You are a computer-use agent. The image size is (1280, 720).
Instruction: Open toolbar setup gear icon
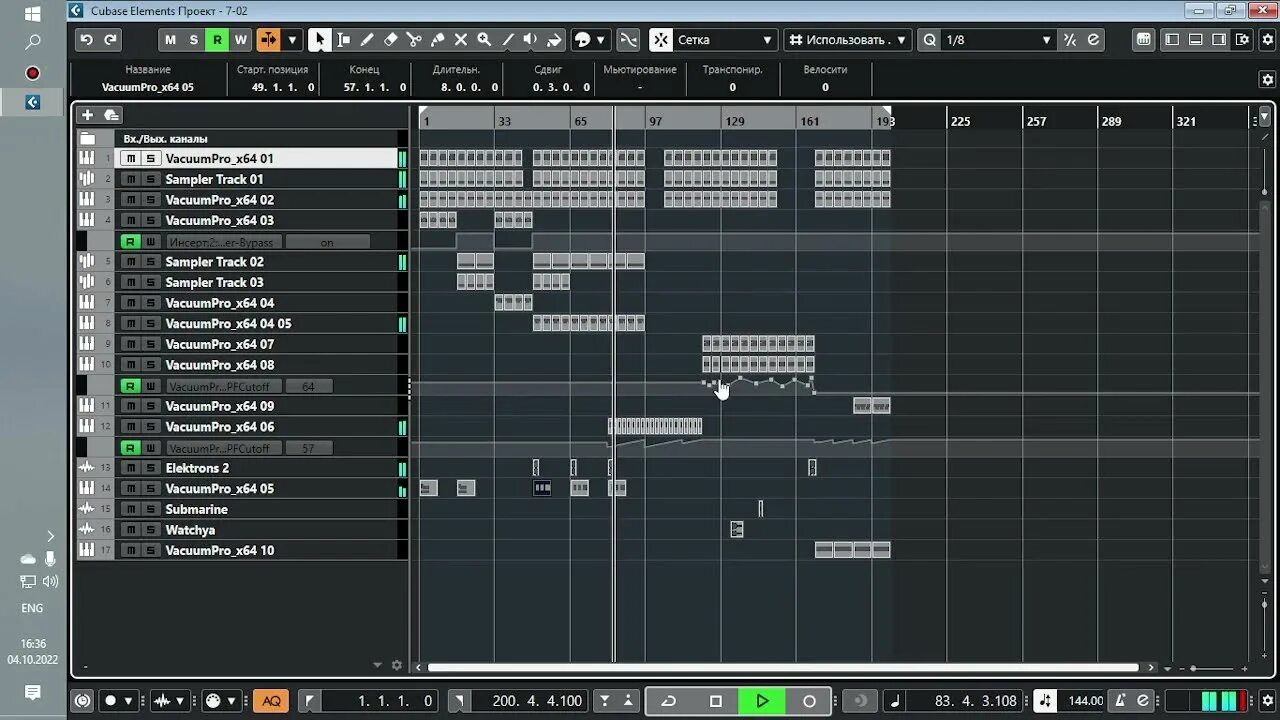click(x=1266, y=40)
